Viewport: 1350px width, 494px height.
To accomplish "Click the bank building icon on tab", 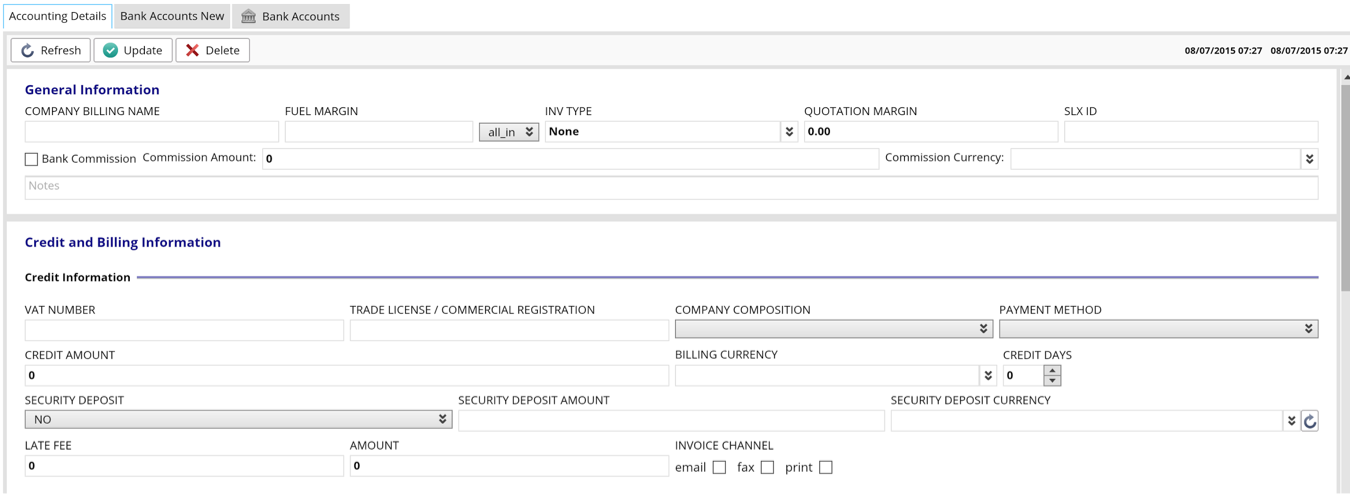I will pyautogui.click(x=249, y=16).
